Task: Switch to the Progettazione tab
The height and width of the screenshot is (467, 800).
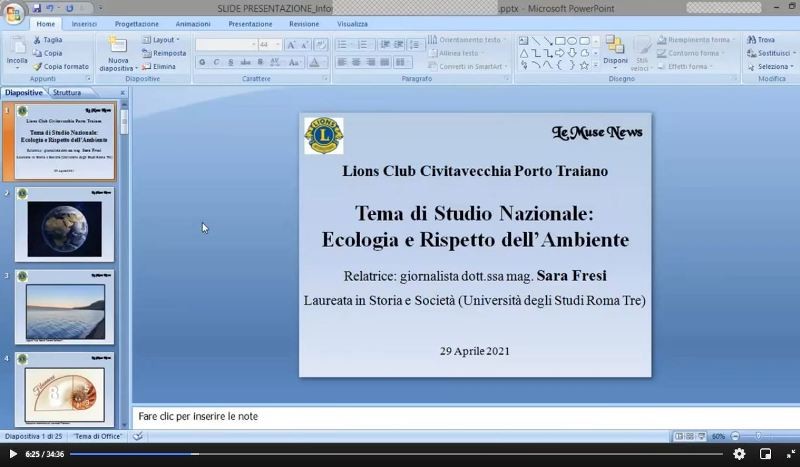Action: tap(137, 24)
